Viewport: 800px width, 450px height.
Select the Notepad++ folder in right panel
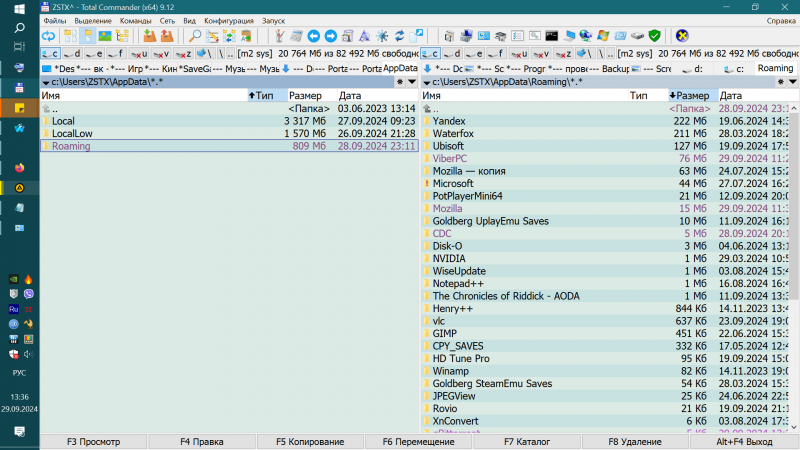(x=459, y=283)
